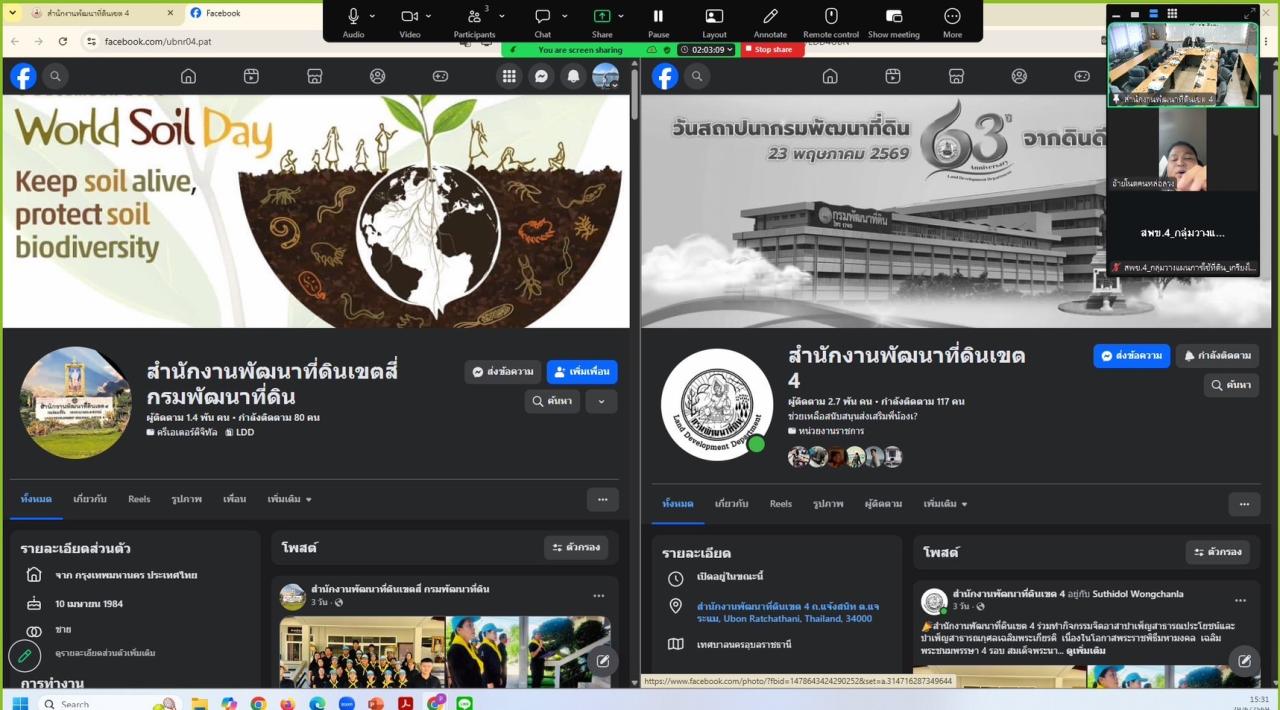1280x710 pixels.
Task: Expand Chat options arrow
Action: tap(564, 17)
